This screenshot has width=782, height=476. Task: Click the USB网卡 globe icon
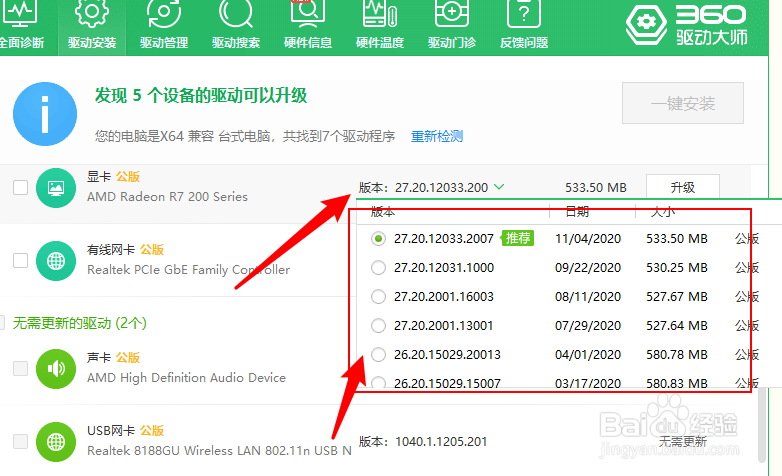pos(56,442)
